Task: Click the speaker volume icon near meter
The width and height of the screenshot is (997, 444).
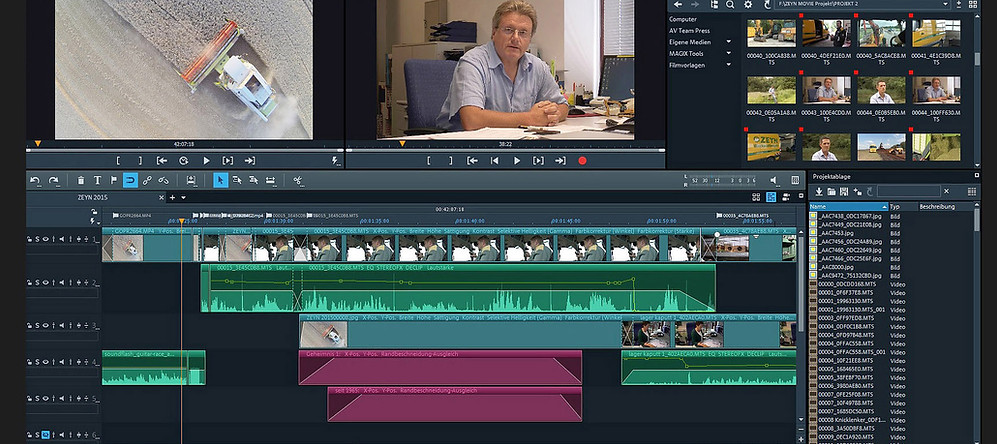Action: point(774,181)
